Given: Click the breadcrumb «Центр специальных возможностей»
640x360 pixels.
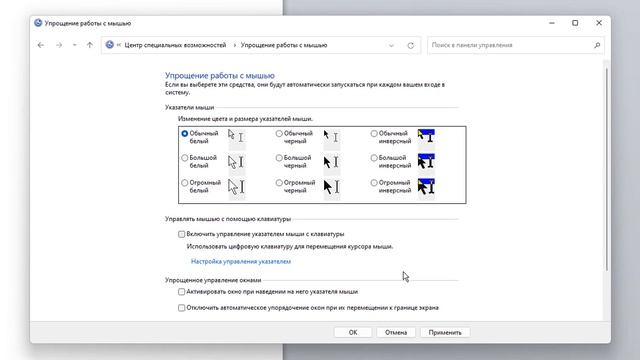Looking at the screenshot, I should pyautogui.click(x=175, y=45).
